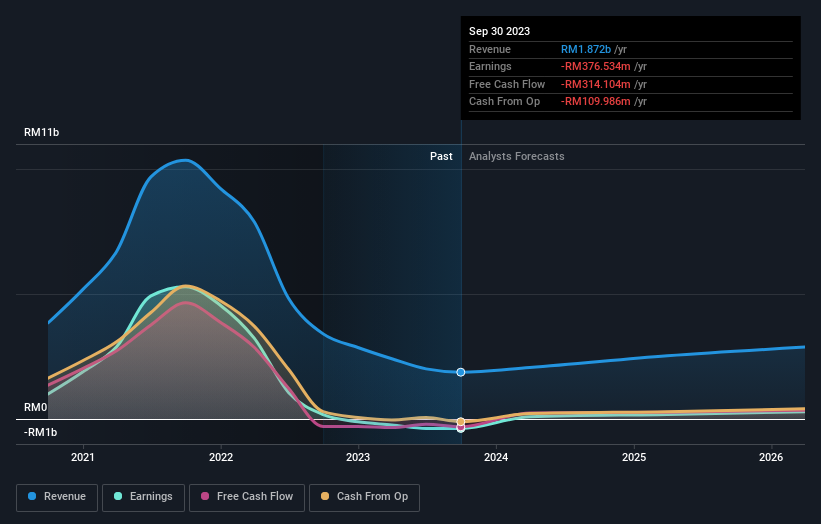Click the blue Revenue data point marker
Screen dimensions: 821x524
461,372
